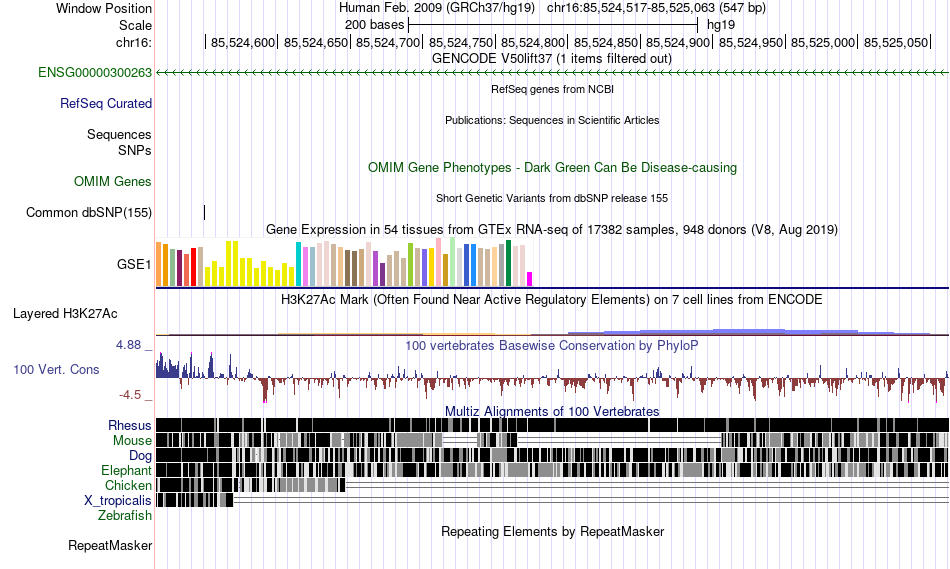Click the GSE1 gene expression label
The image size is (950, 569).
tap(135, 264)
